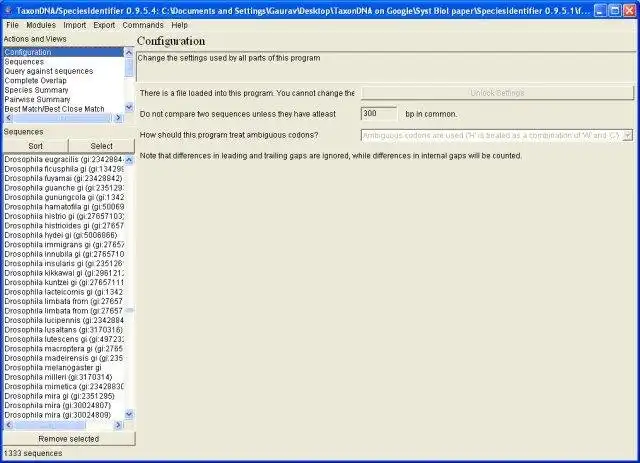The image size is (640, 463).
Task: Select Drosophila guanche sequence
Action: (63, 188)
